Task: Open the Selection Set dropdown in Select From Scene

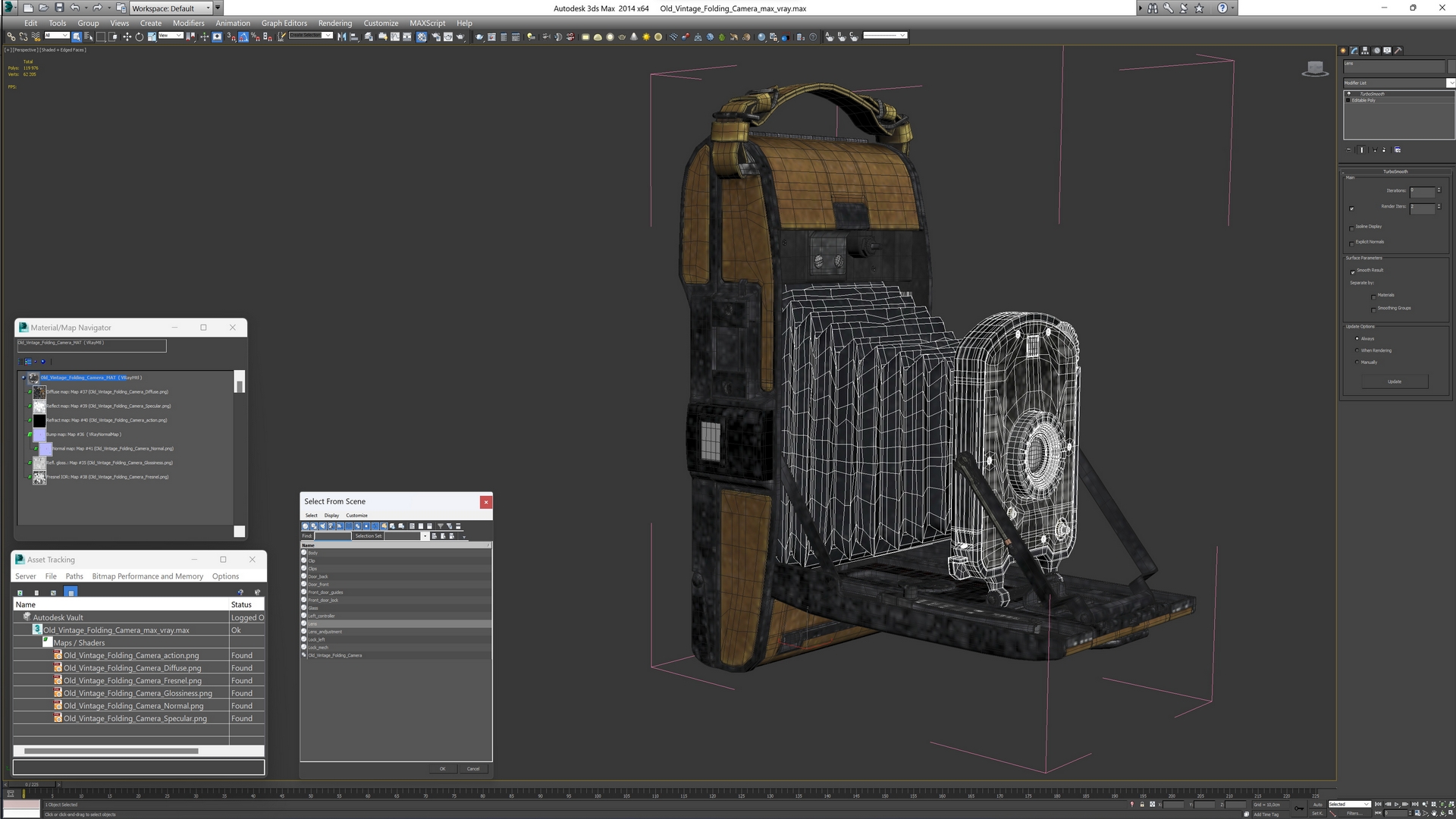Action: [425, 536]
